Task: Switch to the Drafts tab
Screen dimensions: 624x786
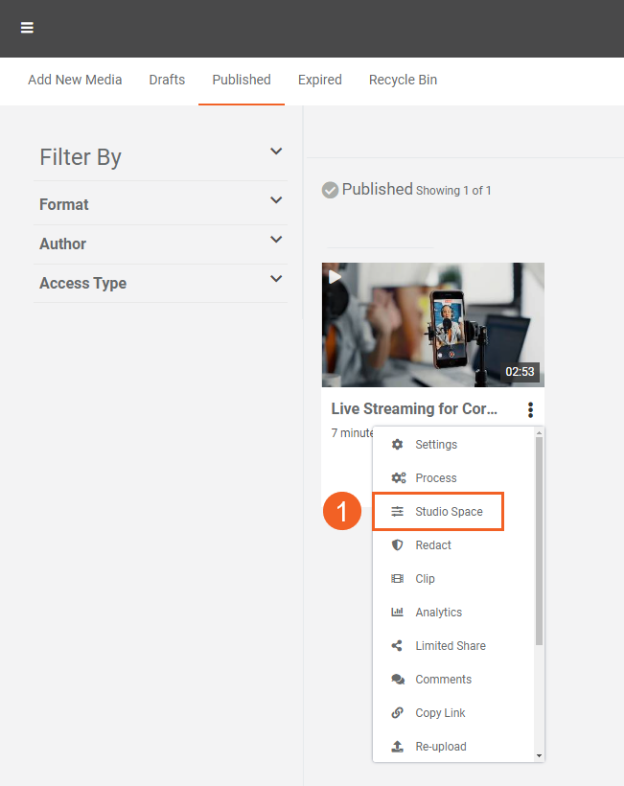Action: coord(167,80)
